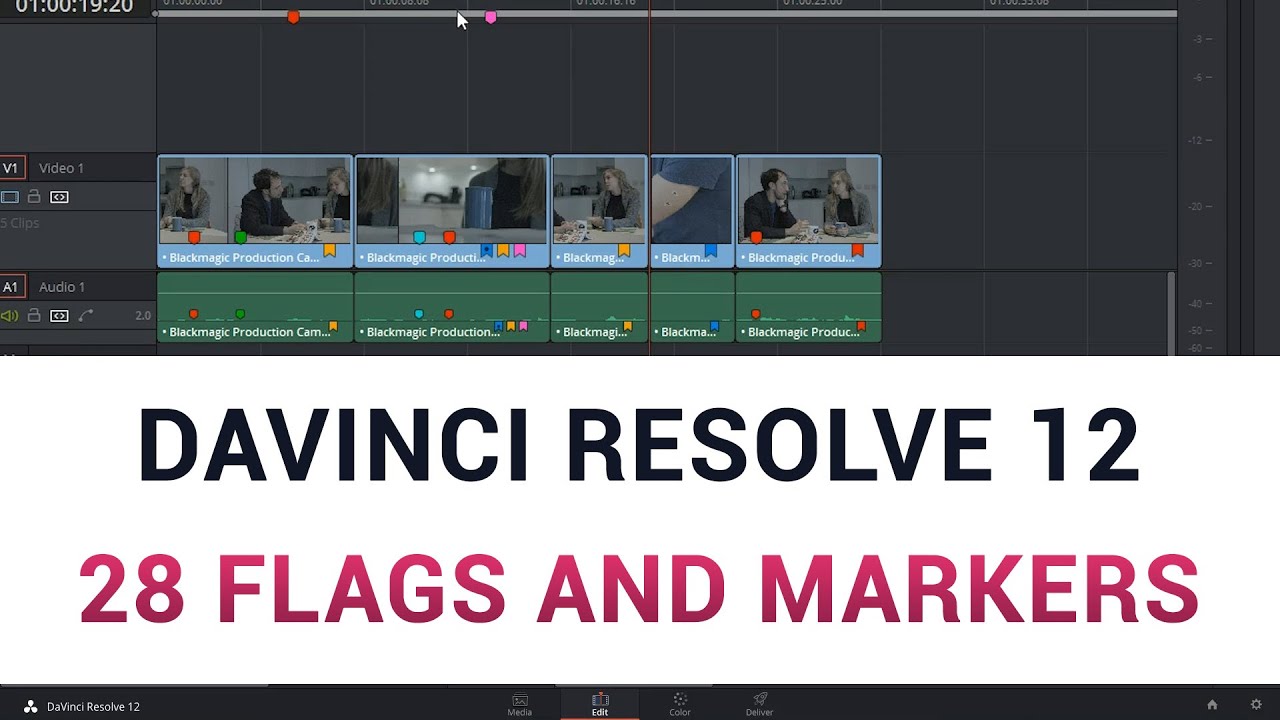Open the Deliver page
Image resolution: width=1280 pixels, height=720 pixels.
click(760, 705)
